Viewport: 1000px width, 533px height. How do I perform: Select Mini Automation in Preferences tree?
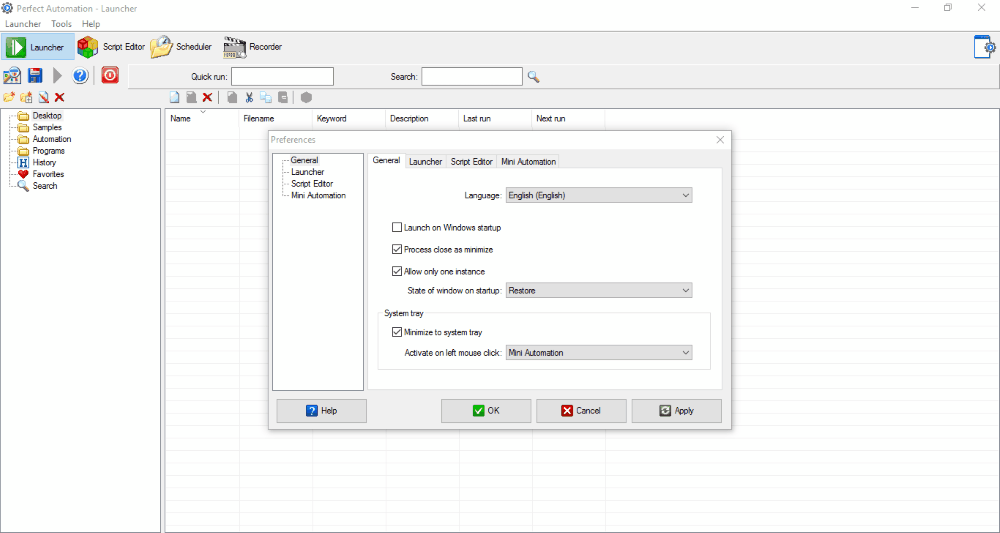coord(318,195)
